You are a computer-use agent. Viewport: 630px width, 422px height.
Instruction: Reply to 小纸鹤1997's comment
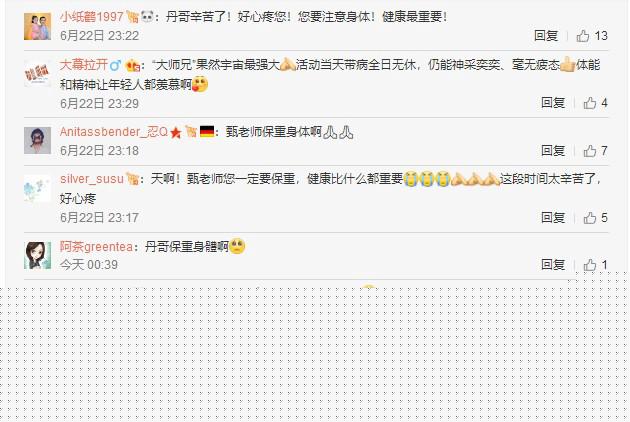(546, 36)
